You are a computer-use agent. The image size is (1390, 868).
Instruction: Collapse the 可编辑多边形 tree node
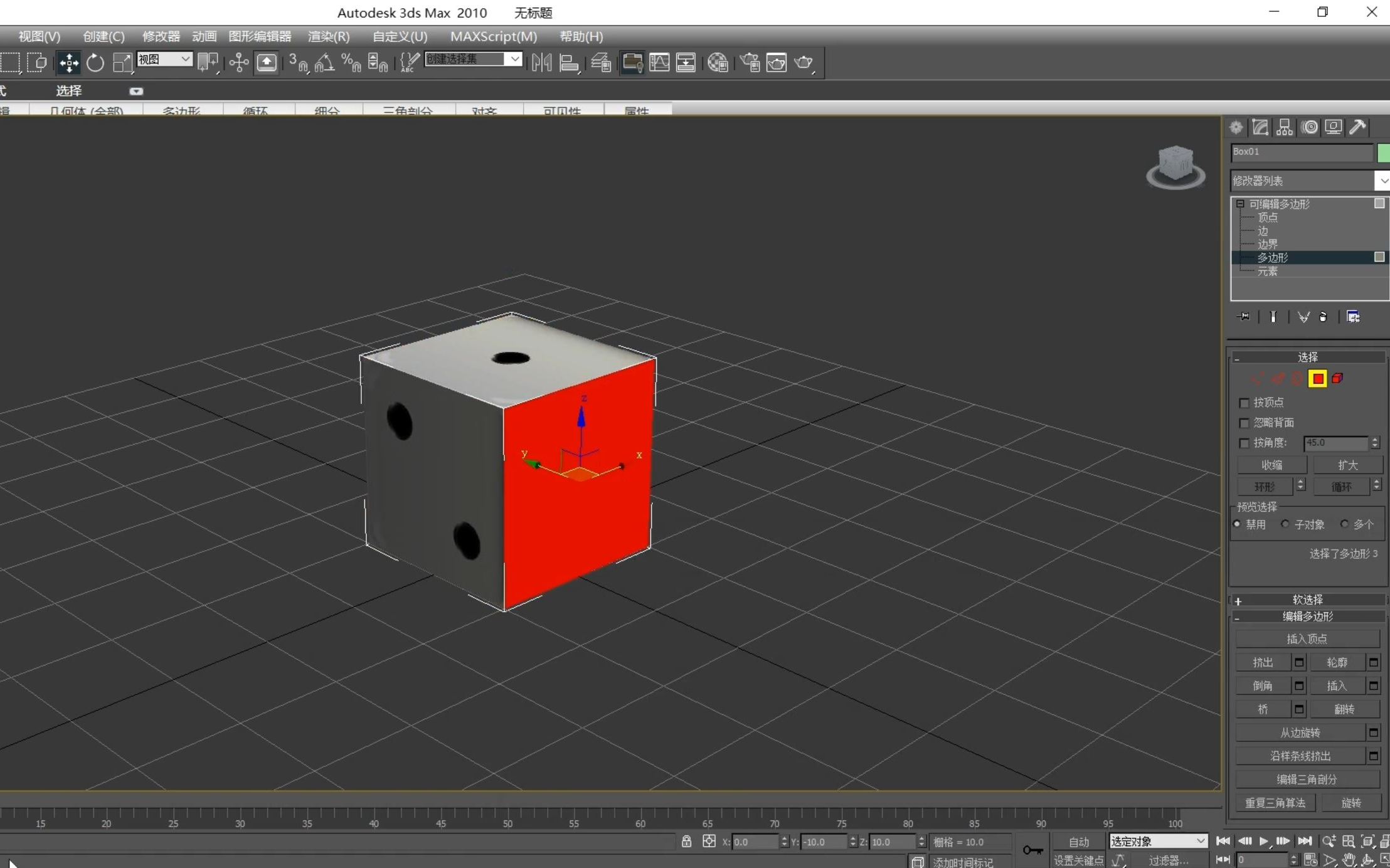(x=1240, y=204)
